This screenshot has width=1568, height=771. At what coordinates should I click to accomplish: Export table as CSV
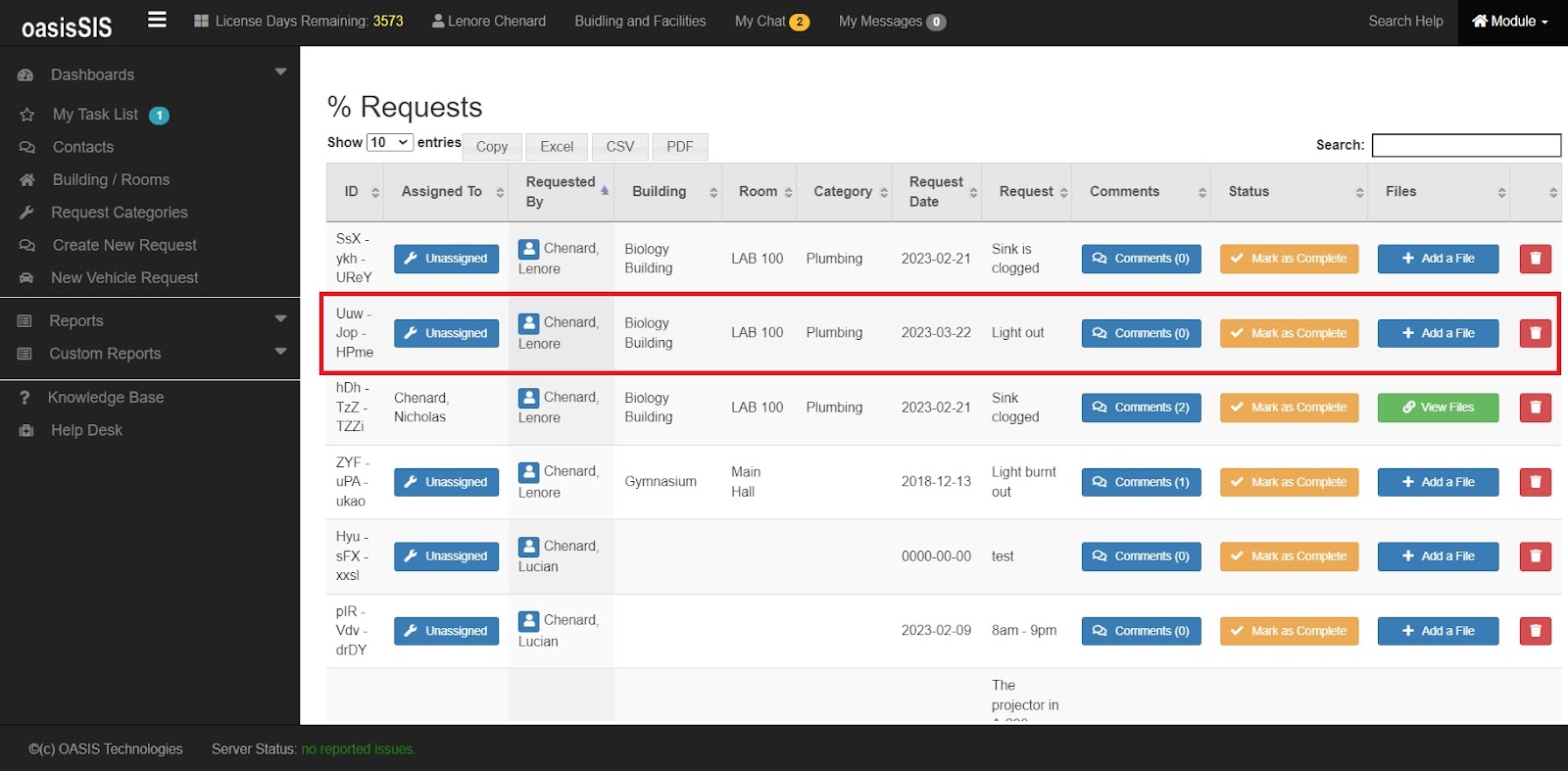tap(620, 147)
